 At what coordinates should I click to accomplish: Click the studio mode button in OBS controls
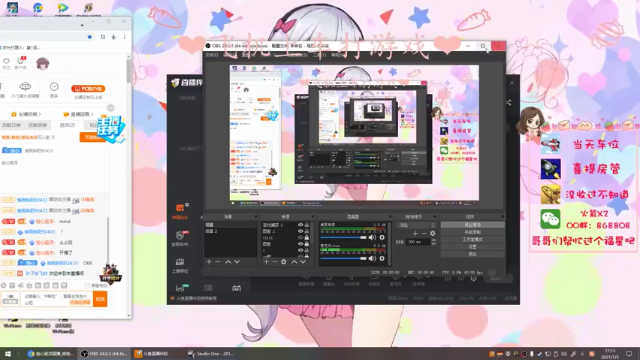click(472, 240)
